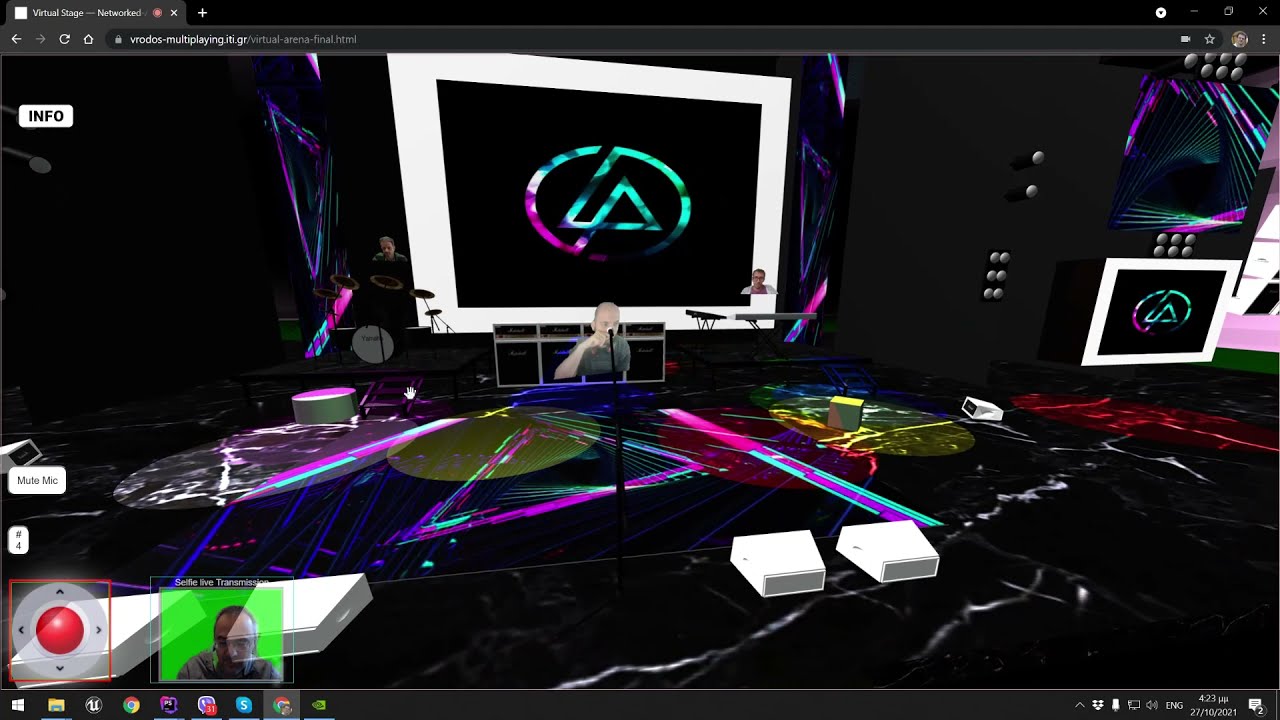Click camera permission icon in address bar
This screenshot has height=720, width=1280.
click(1185, 39)
